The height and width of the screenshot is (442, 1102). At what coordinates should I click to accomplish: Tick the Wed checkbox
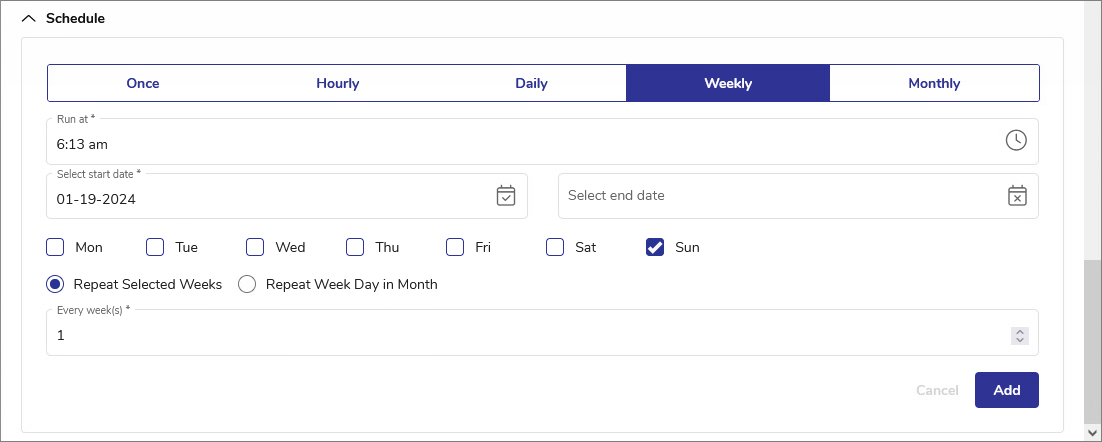(255, 247)
